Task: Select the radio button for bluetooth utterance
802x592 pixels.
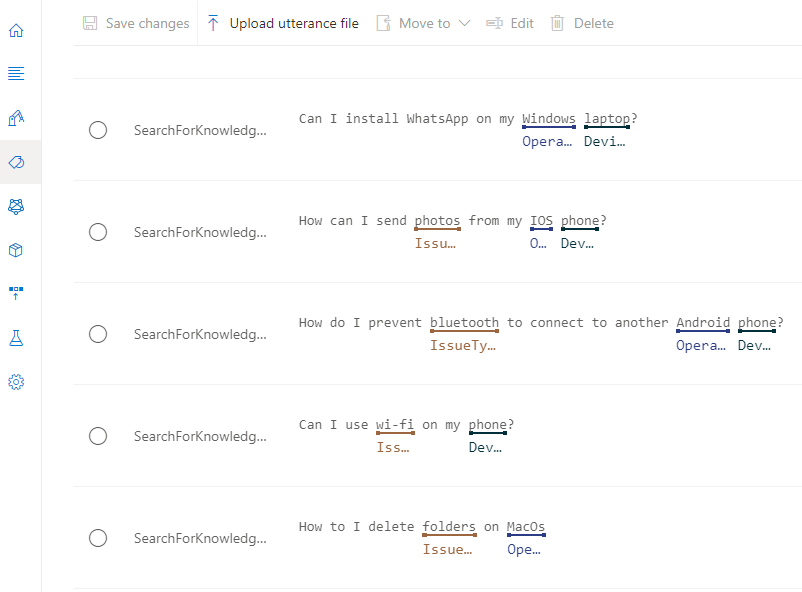Action: click(x=98, y=334)
